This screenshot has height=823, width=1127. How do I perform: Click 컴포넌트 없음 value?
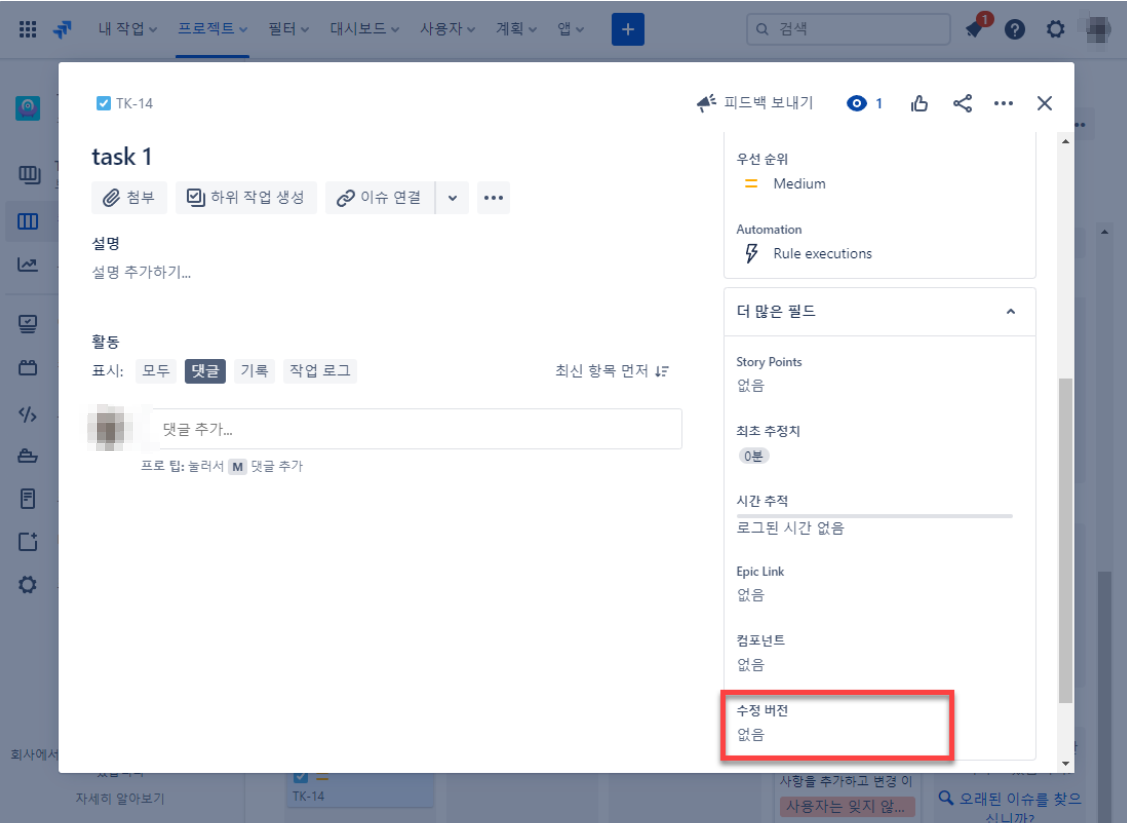(x=750, y=665)
